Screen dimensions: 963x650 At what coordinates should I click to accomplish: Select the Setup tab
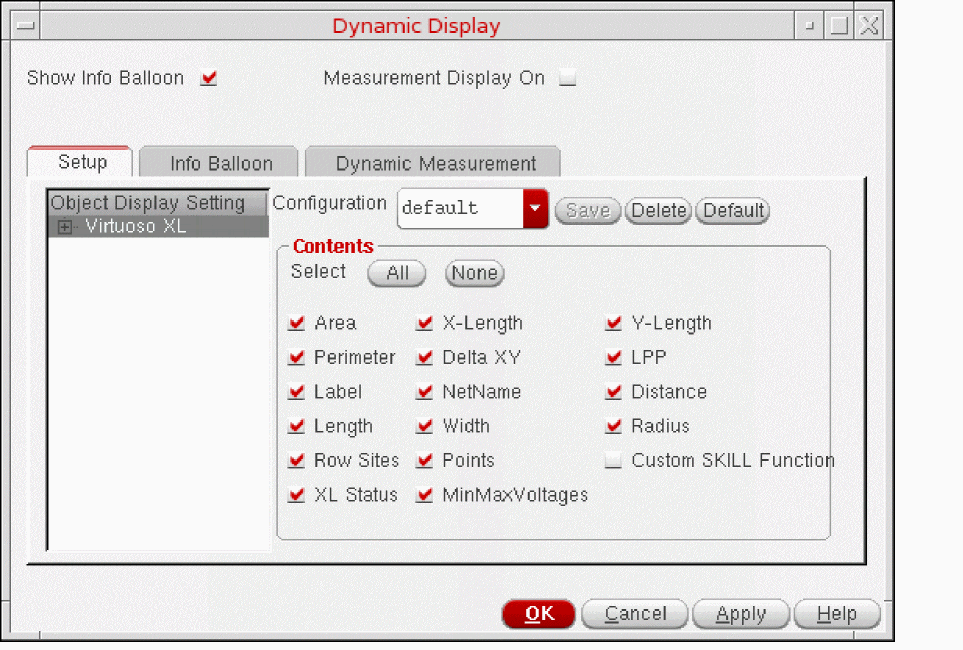coord(82,163)
